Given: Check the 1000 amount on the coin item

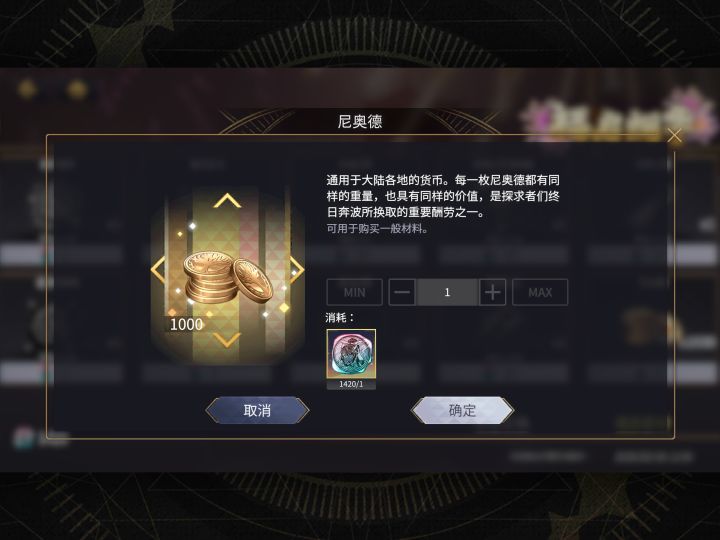Looking at the screenshot, I should 186,325.
